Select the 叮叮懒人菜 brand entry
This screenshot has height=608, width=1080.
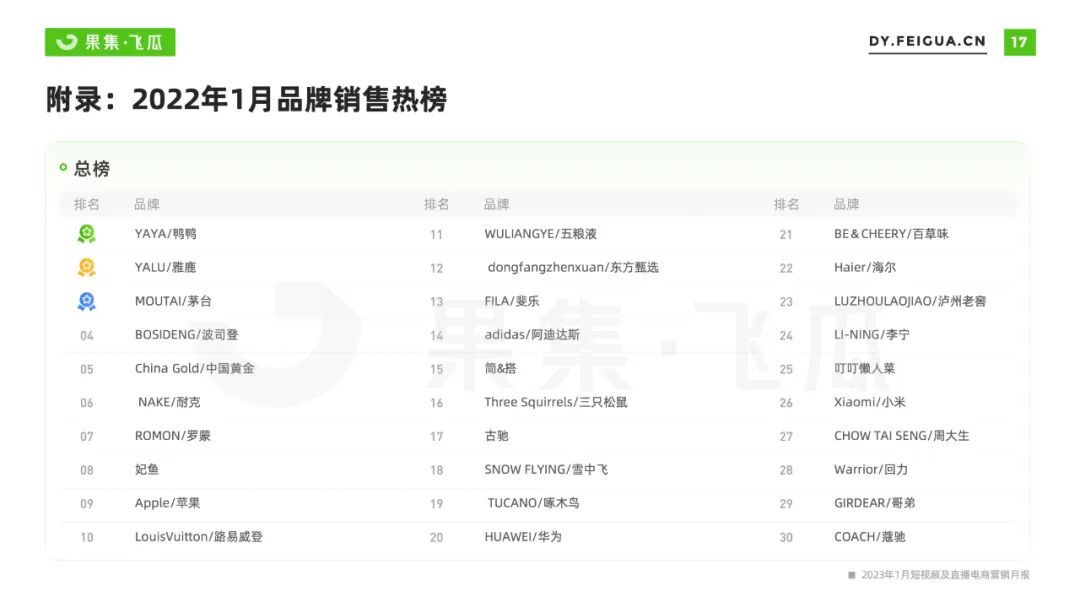tap(864, 368)
